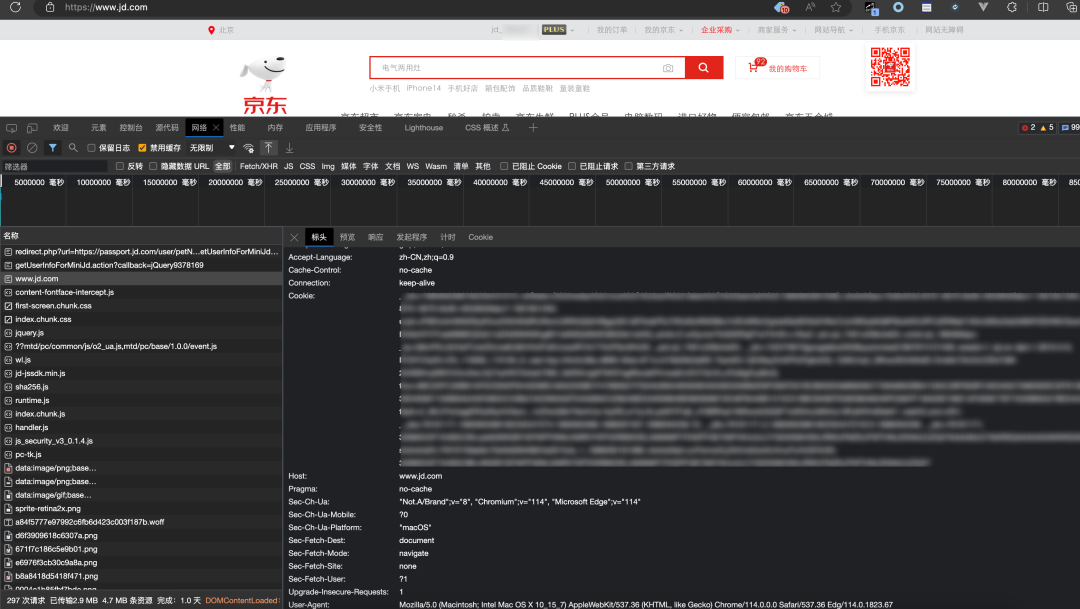
Task: Enable Preserve log (保留日志) checkbox
Action: click(x=91, y=147)
